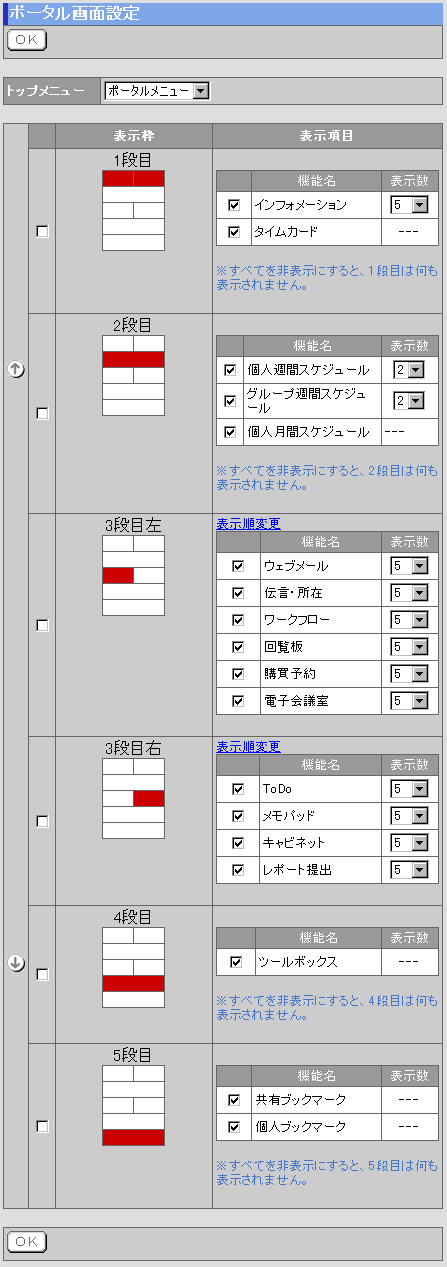Uncheck the インフォメーション checkbox
This screenshot has width=447, height=1267.
[234, 205]
